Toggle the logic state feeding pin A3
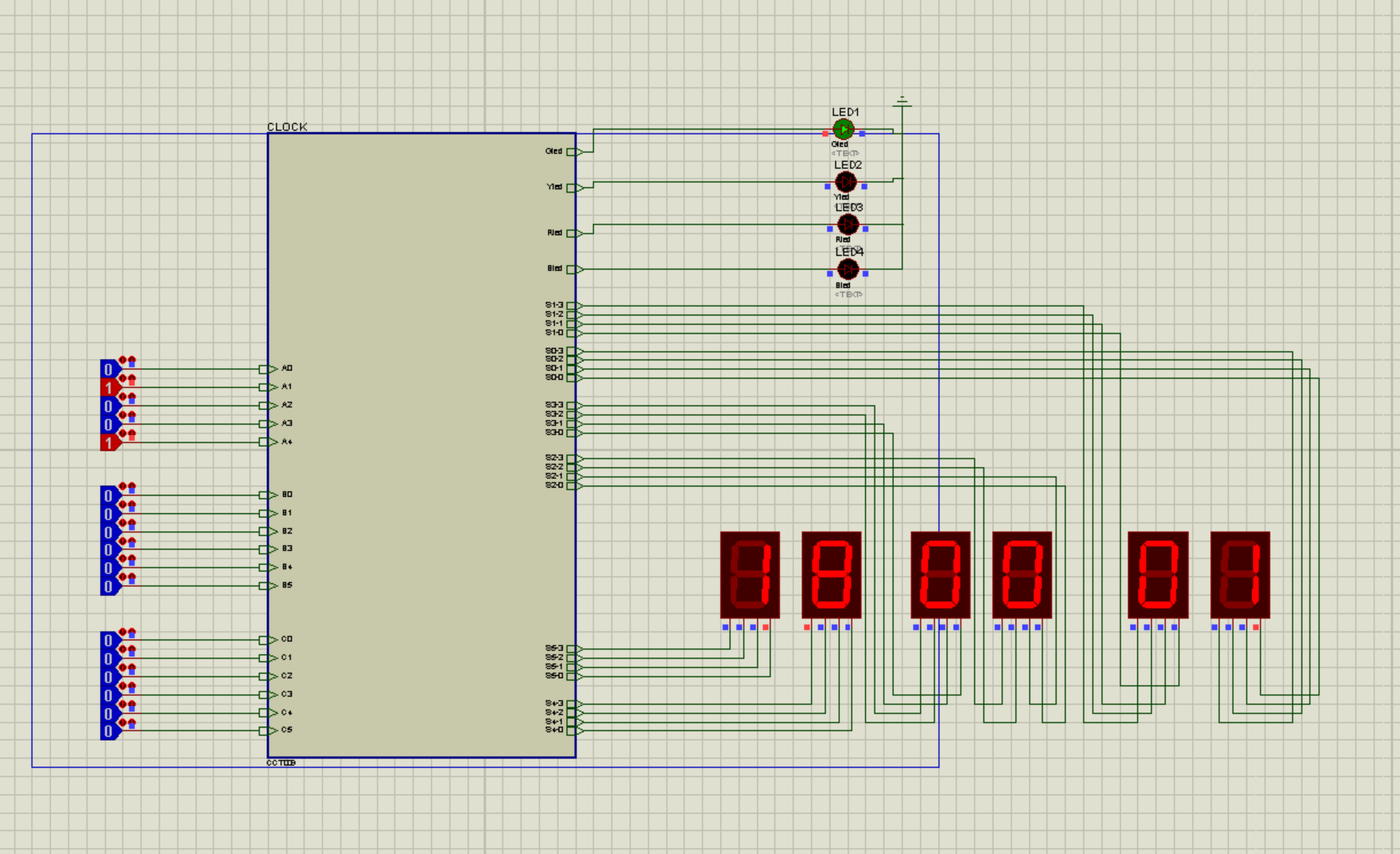 tap(109, 424)
